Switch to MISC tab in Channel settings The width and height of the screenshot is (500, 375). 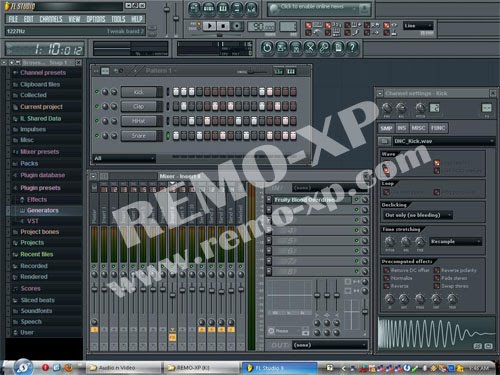(x=418, y=128)
